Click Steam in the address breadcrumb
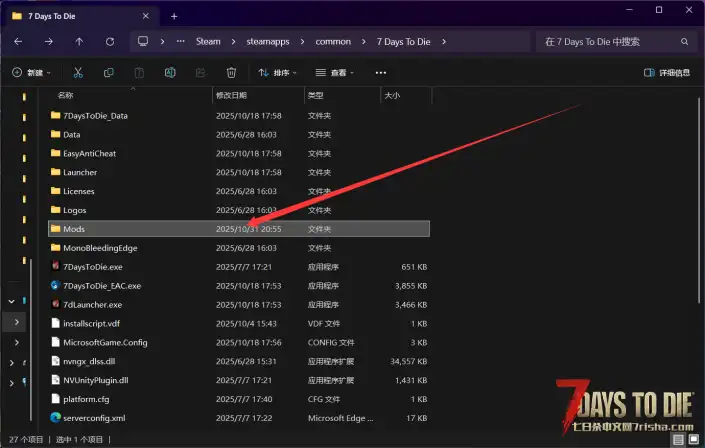The image size is (705, 448). tap(208, 41)
